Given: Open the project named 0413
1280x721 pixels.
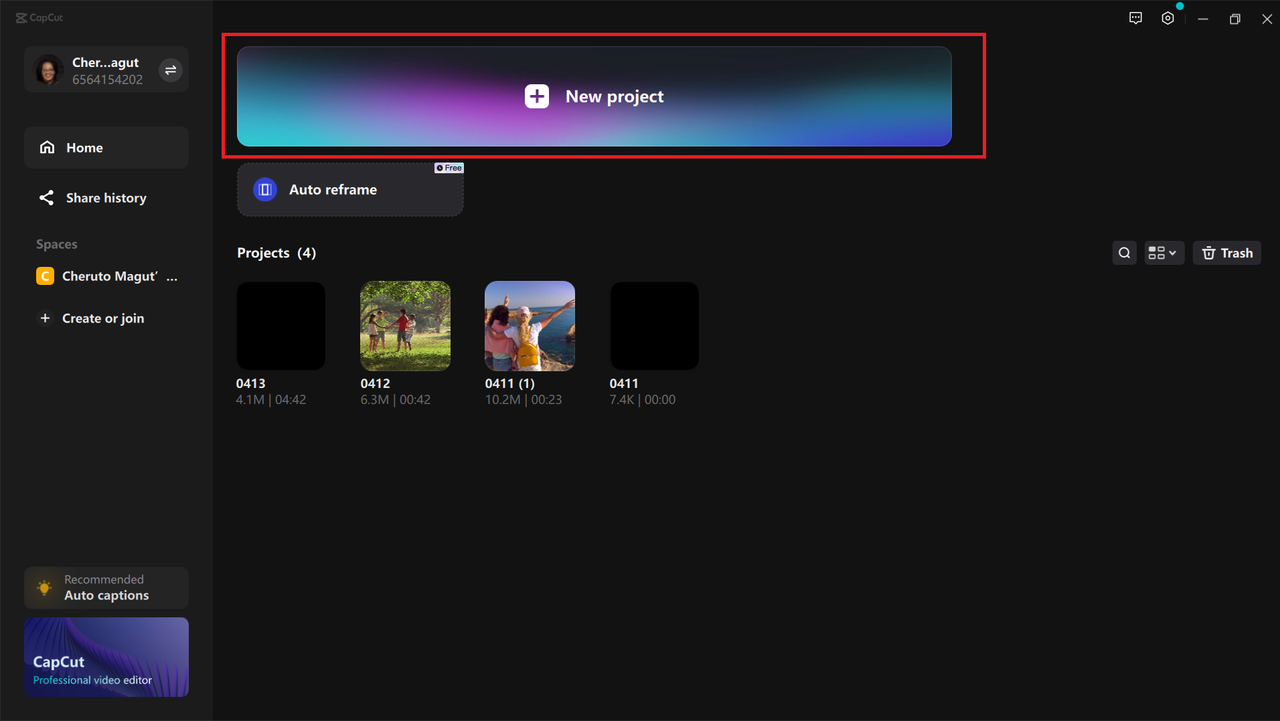Looking at the screenshot, I should pos(280,325).
